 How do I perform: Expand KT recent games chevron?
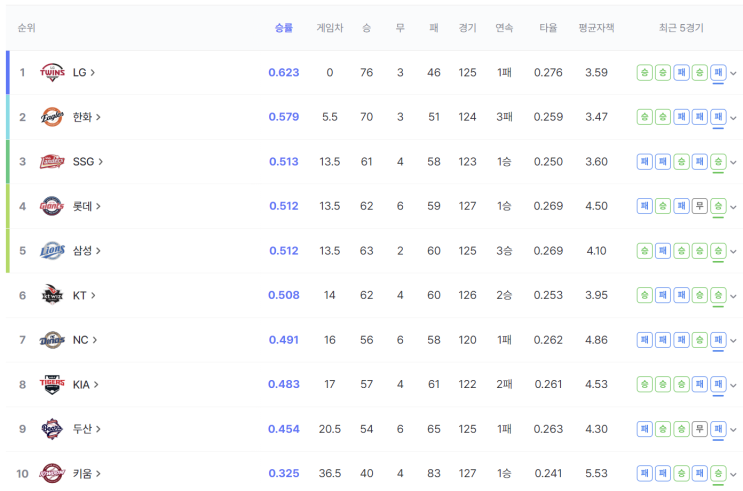coord(734,295)
